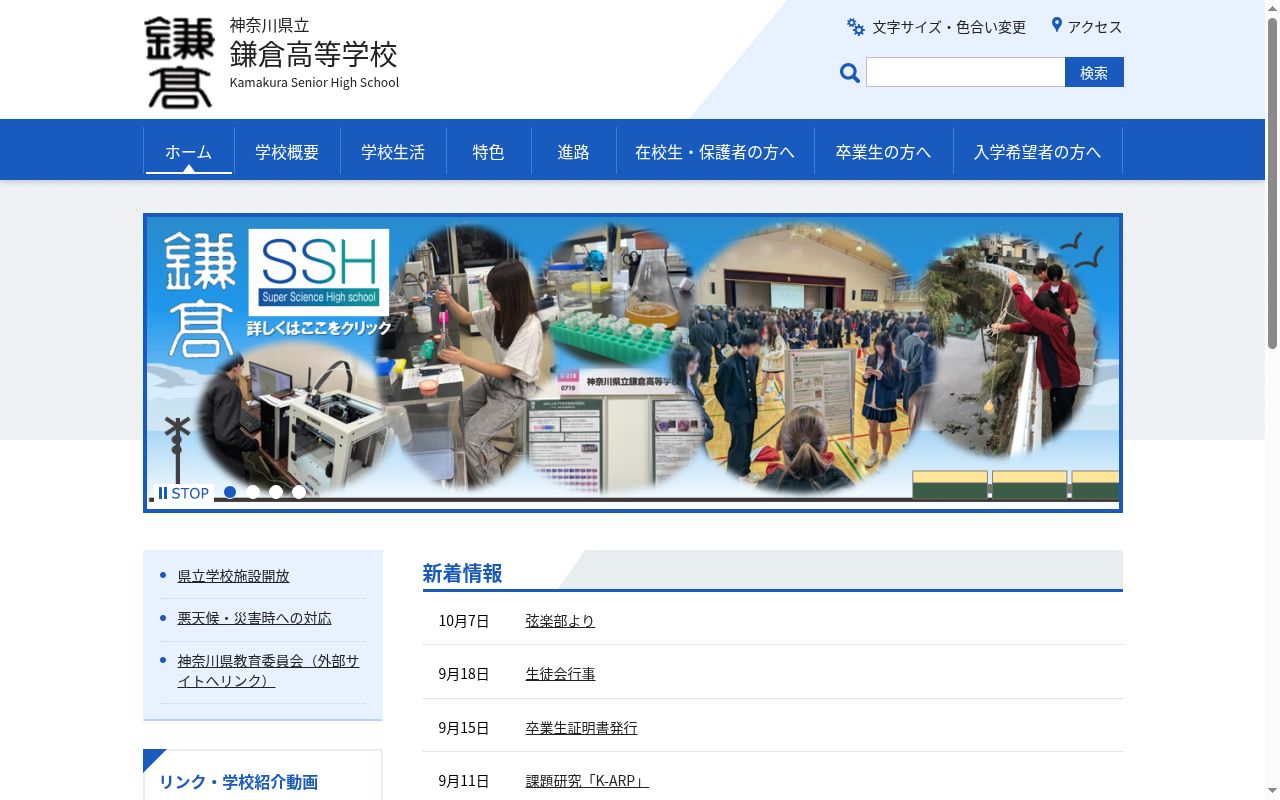Open the 特色 menu item
The width and height of the screenshot is (1280, 800).
tap(489, 151)
